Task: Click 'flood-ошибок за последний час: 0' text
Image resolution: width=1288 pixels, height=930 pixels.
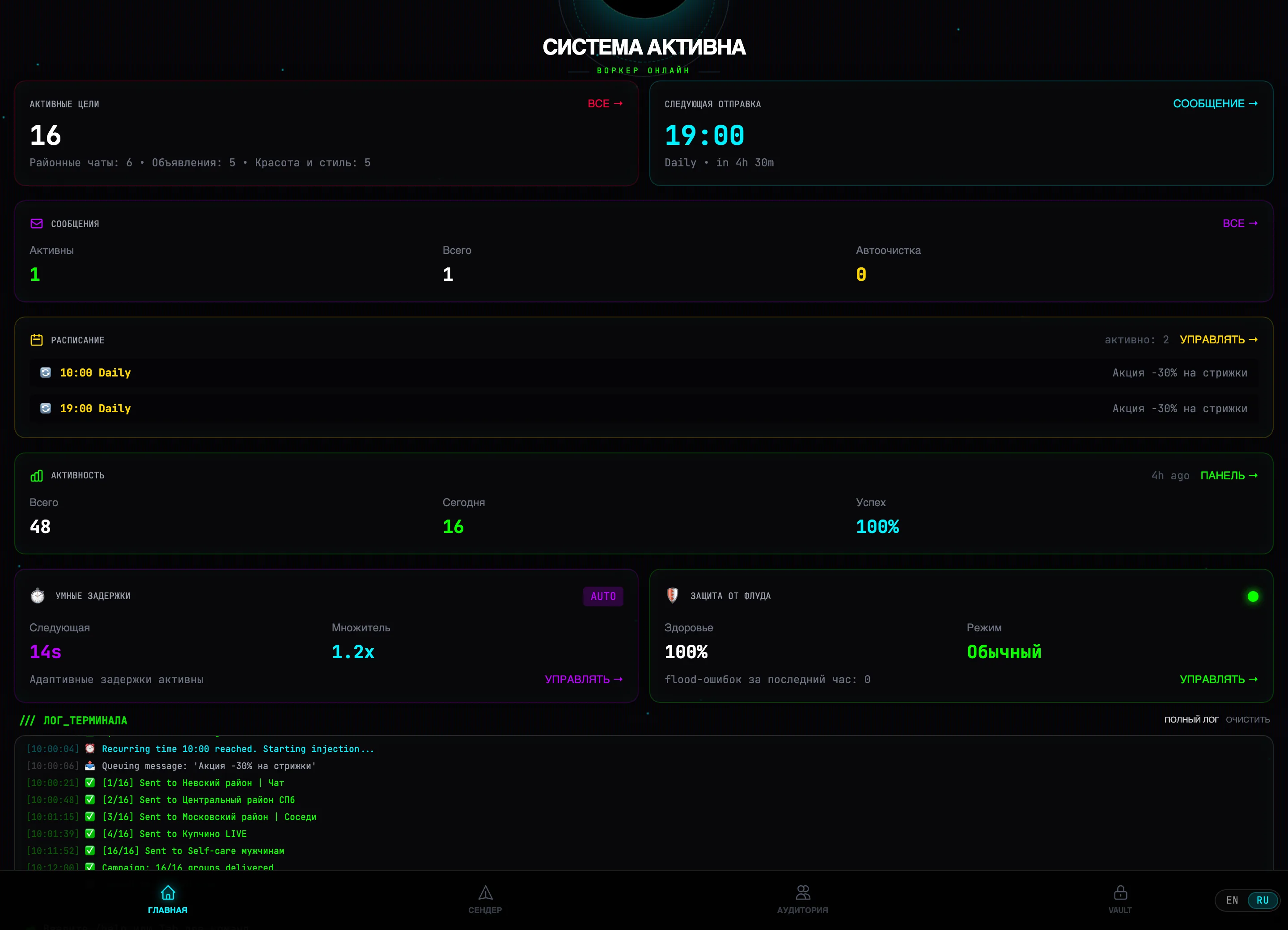Action: click(x=767, y=679)
